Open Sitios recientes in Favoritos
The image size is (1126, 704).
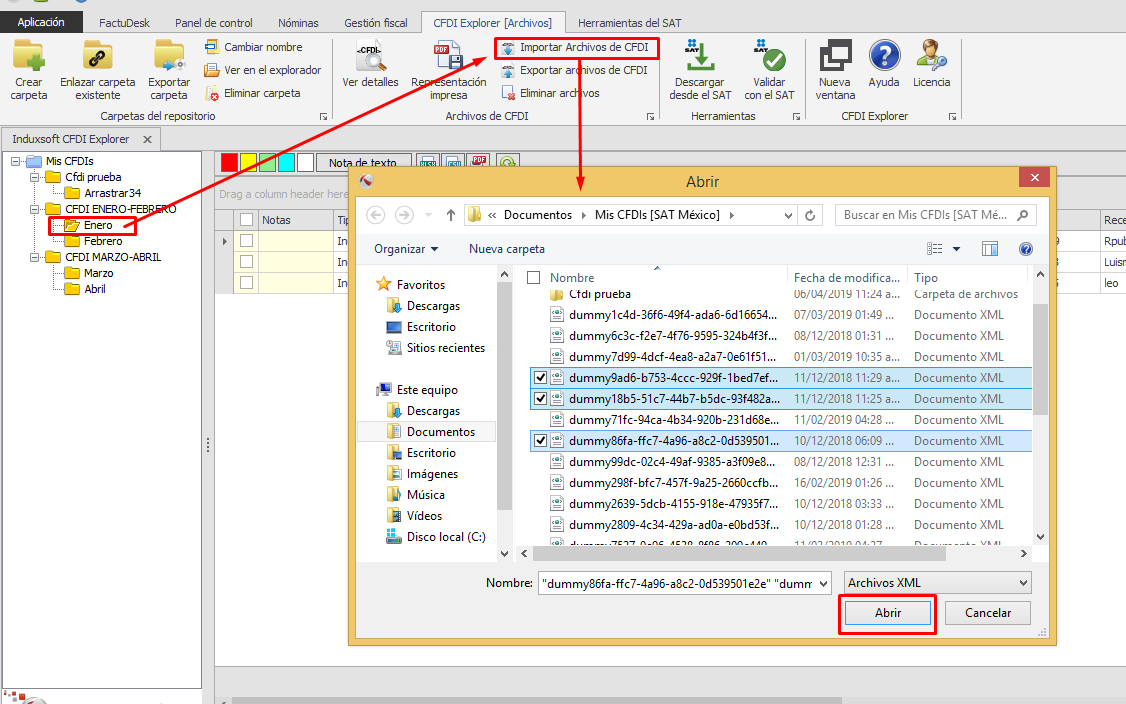(x=445, y=348)
